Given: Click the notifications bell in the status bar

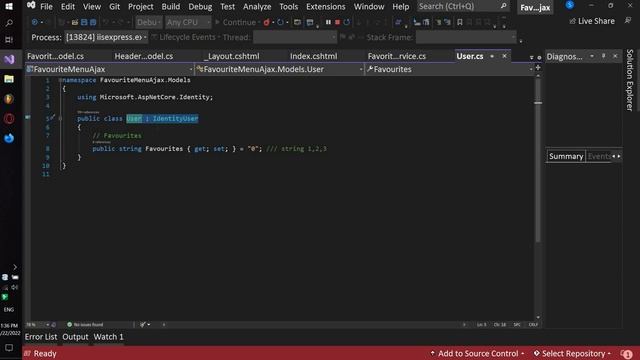Looking at the screenshot, I should pos(627,353).
